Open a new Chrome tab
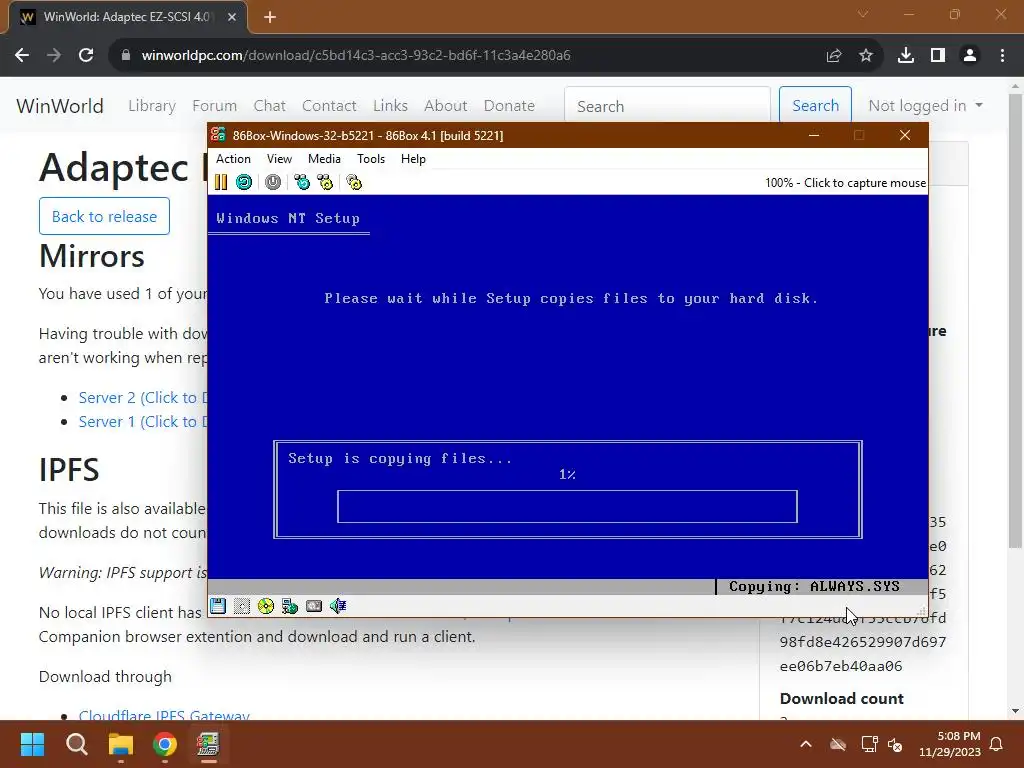This screenshot has height=768, width=1024. click(x=270, y=17)
